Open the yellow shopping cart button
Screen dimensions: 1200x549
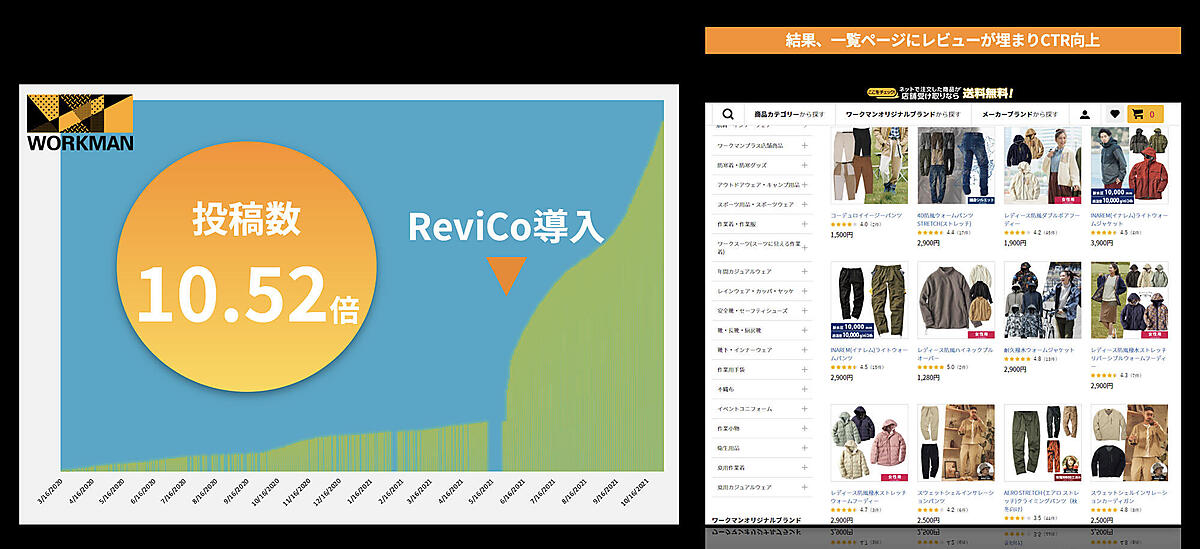1145,114
